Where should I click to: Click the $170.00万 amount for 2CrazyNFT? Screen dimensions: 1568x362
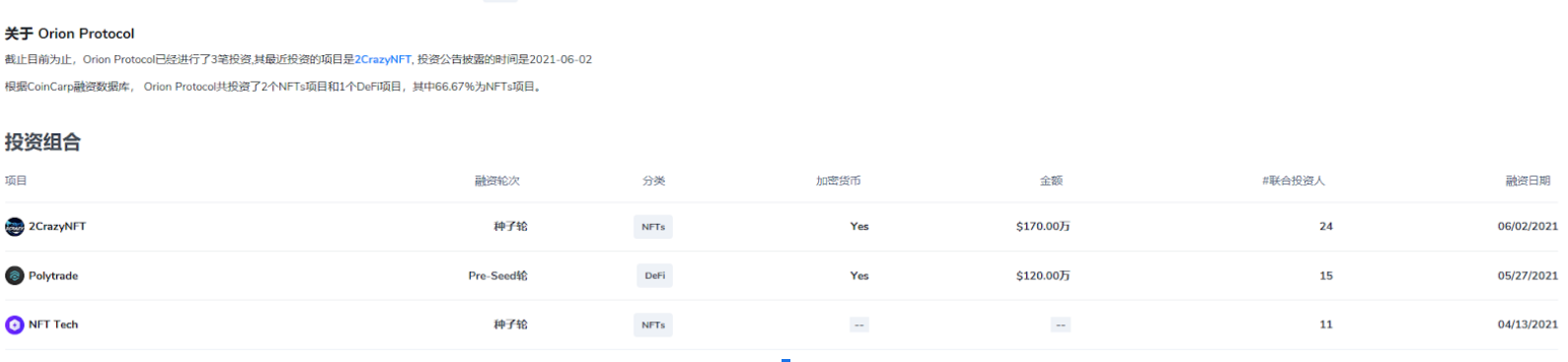pos(1043,226)
